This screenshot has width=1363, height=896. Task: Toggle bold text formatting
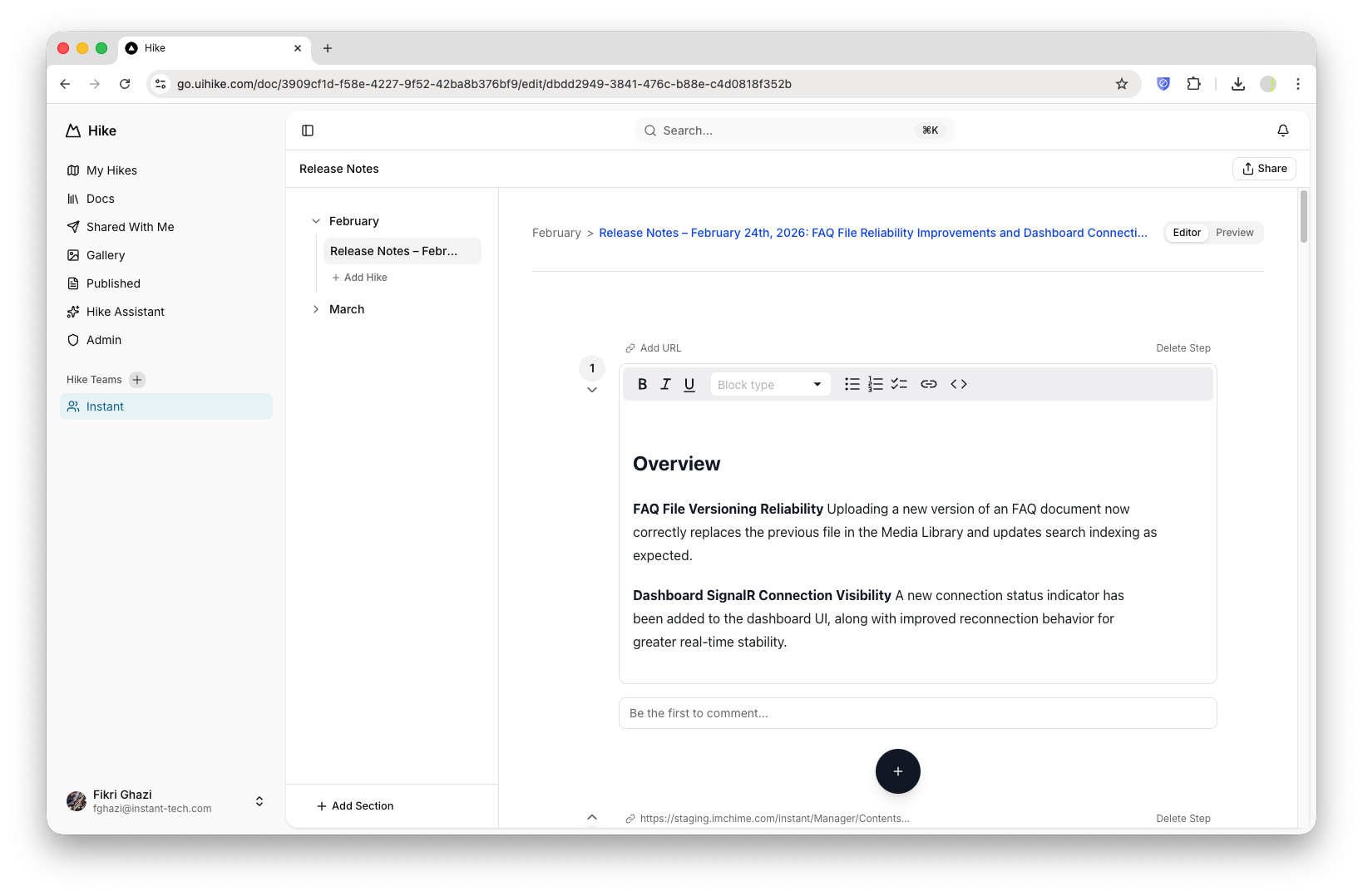point(642,384)
